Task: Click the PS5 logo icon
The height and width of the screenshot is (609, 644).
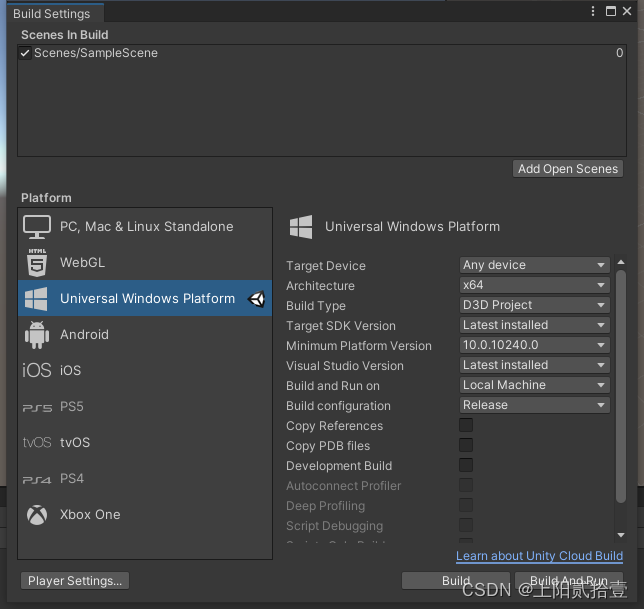Action: click(x=37, y=408)
